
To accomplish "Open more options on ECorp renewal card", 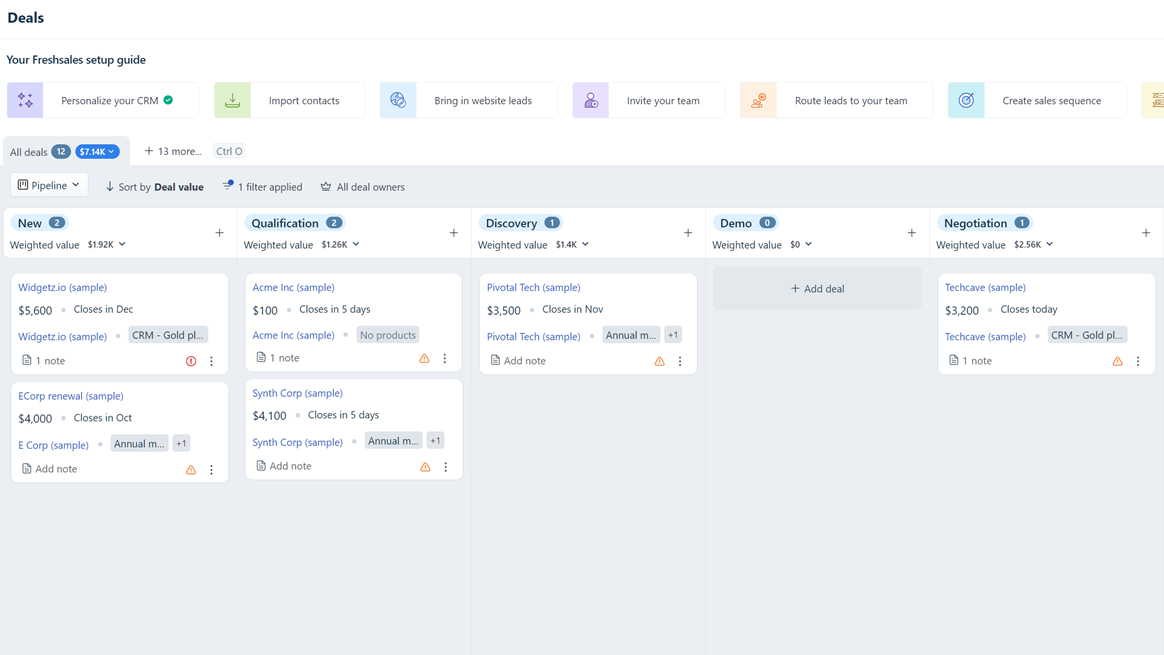I will (212, 470).
